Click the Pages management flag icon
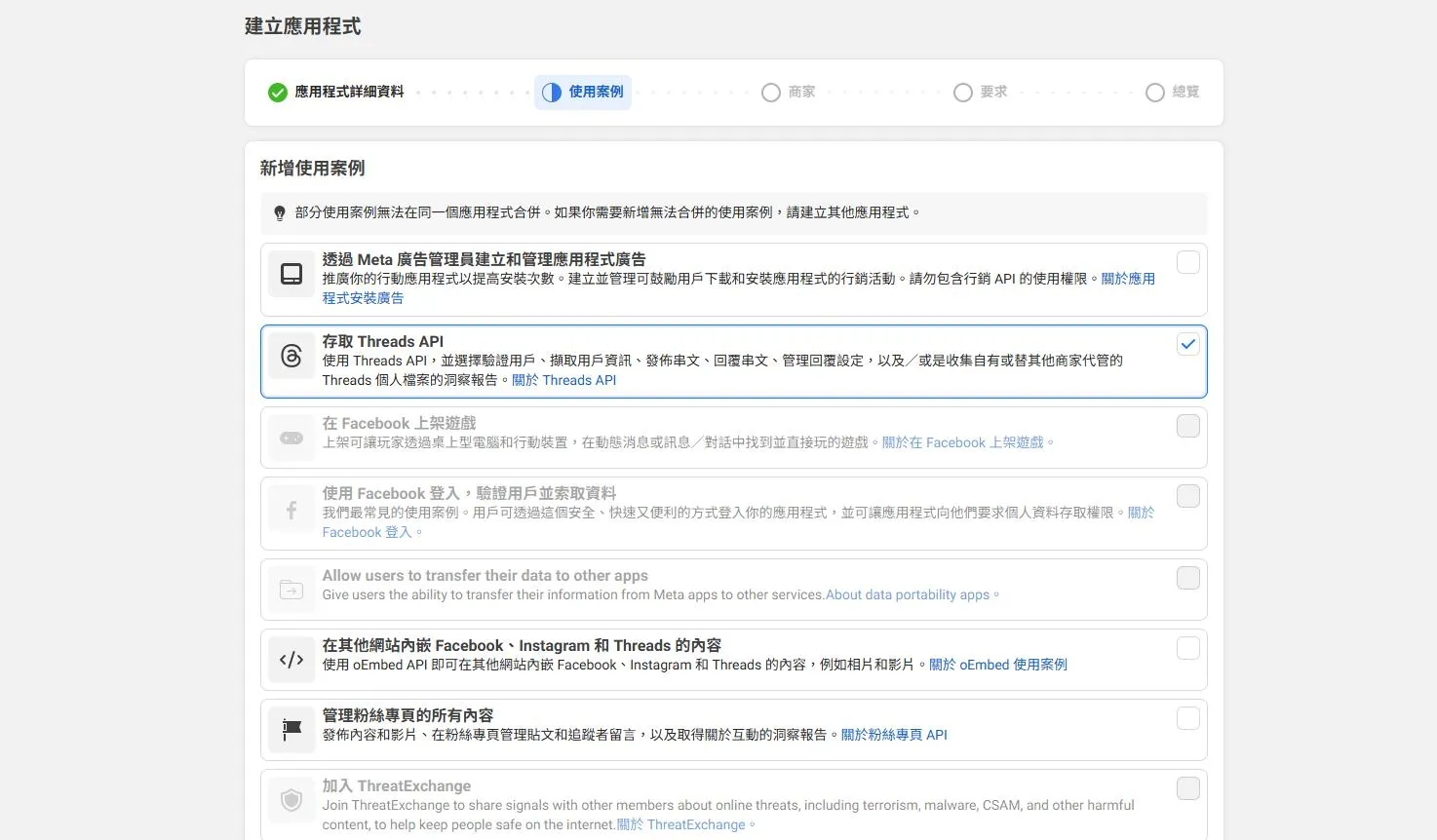Screen dimensions: 1437x840 click(291, 729)
